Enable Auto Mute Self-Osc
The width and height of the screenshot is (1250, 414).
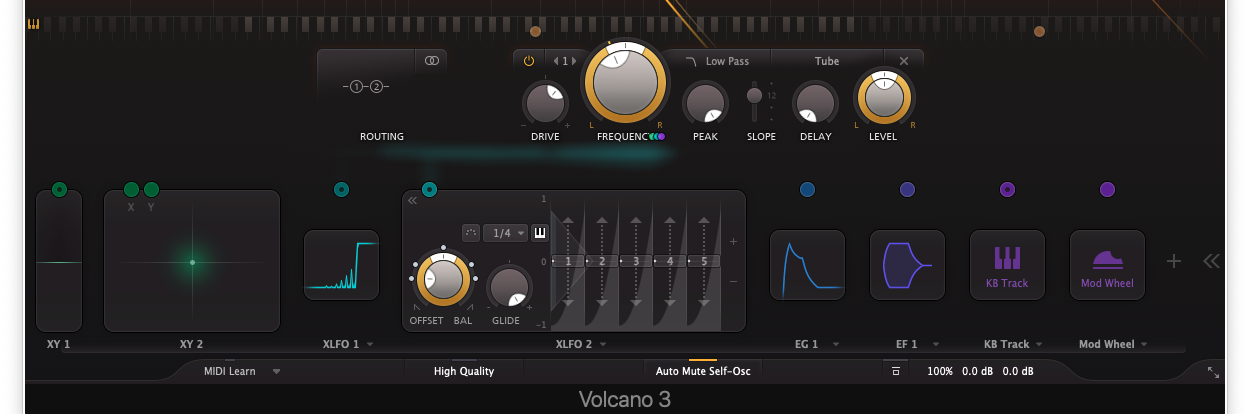coord(702,371)
